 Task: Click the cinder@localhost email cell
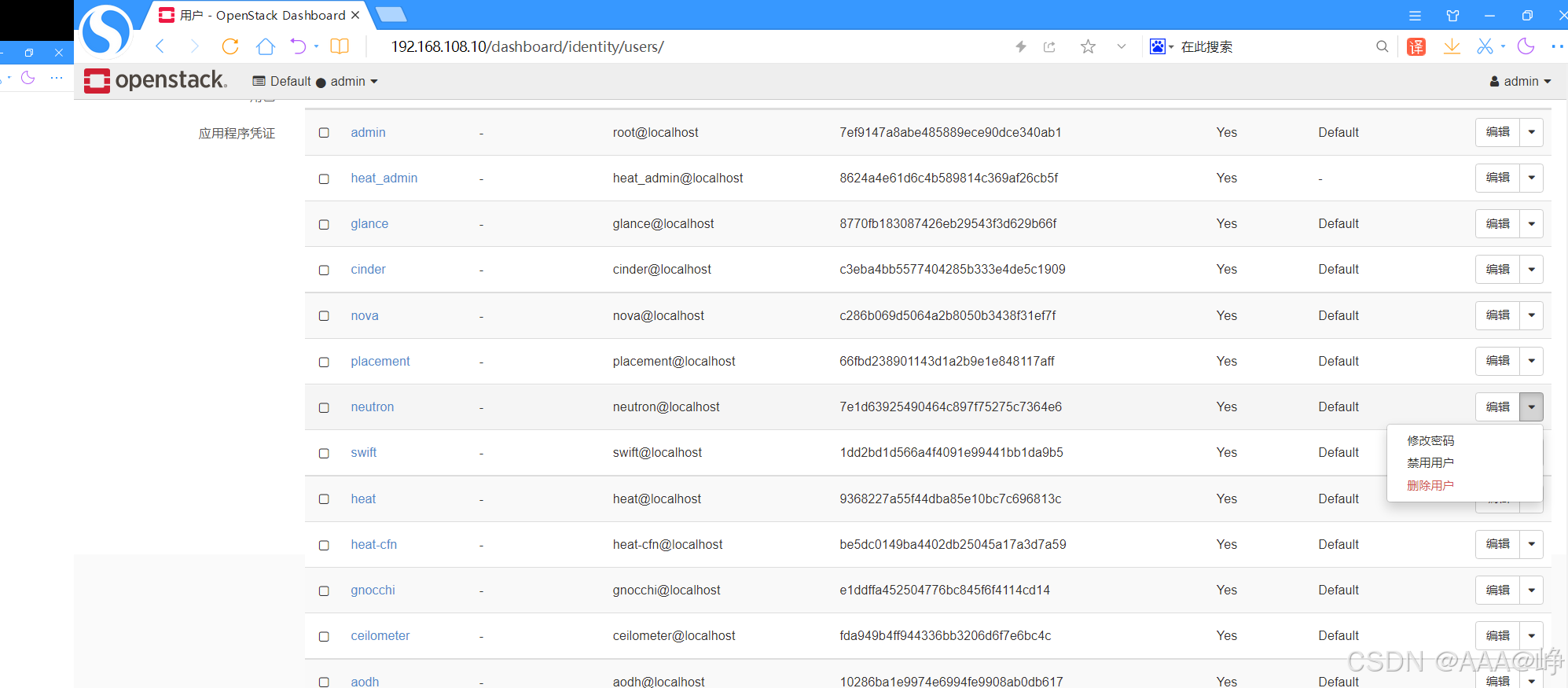[x=662, y=269]
